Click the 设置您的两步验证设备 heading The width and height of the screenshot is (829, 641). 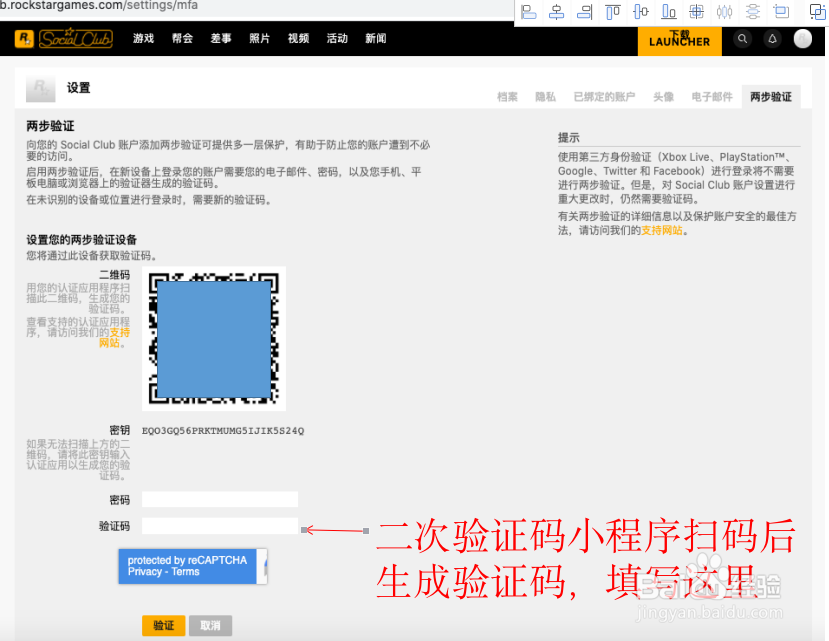tap(82, 240)
